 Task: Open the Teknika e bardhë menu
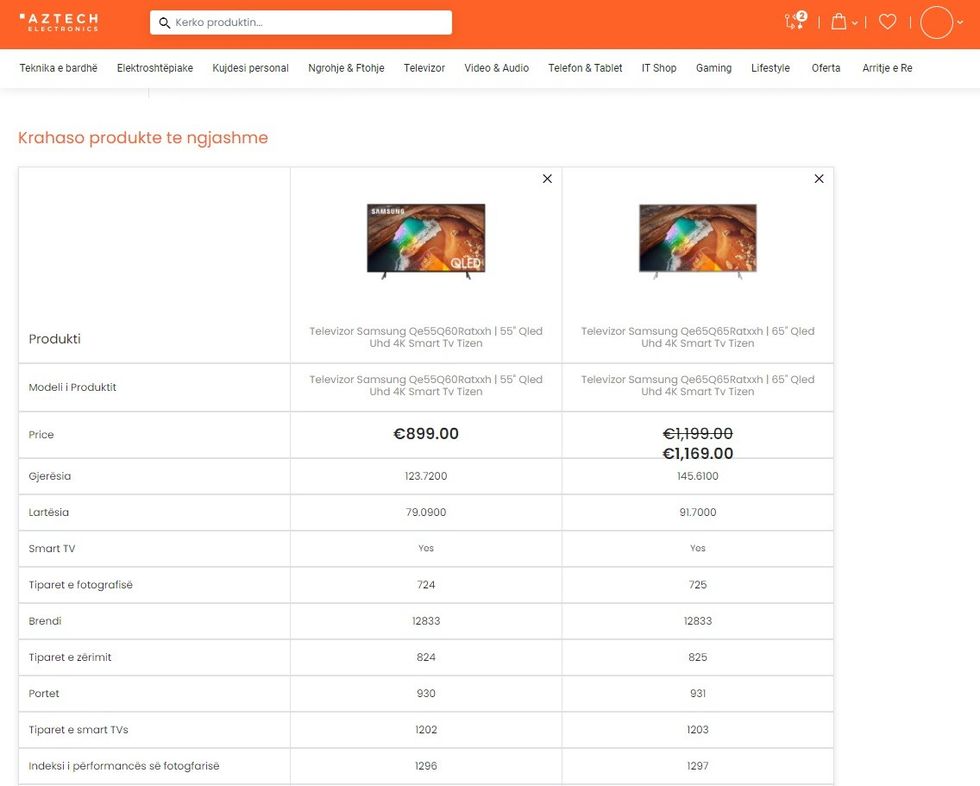pos(59,68)
